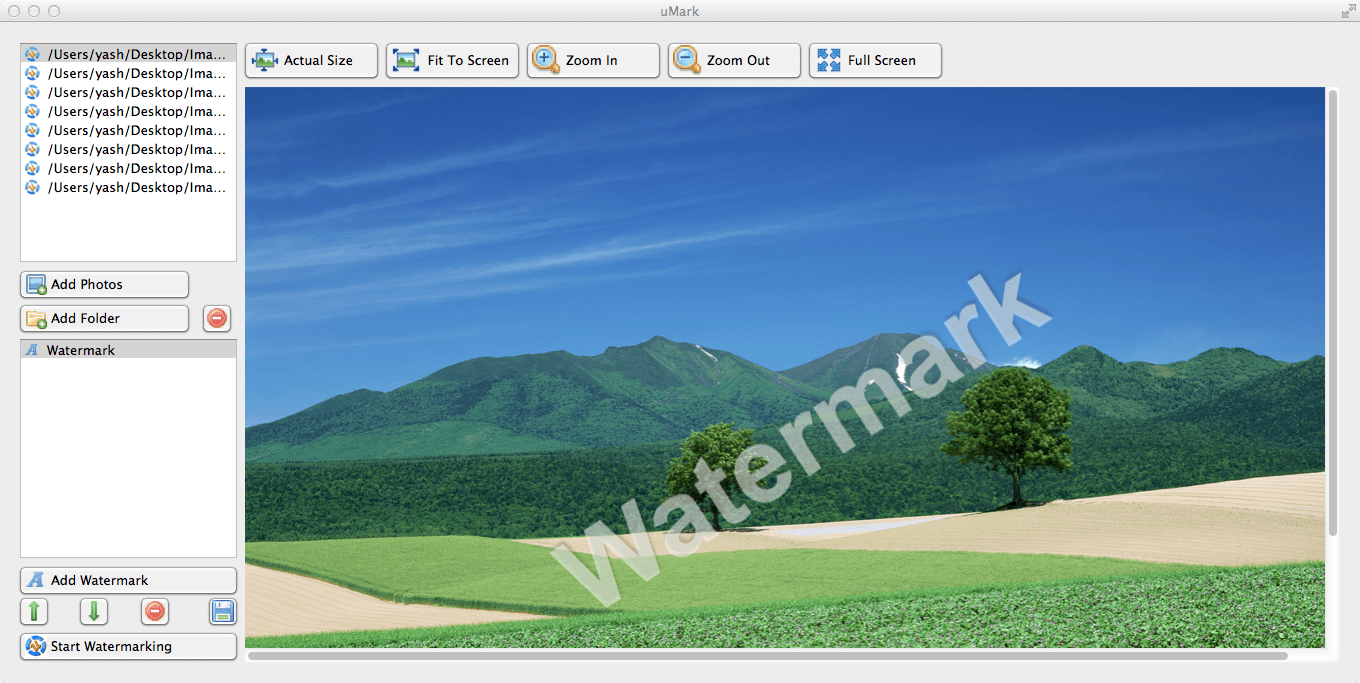Viewport: 1360px width, 683px height.
Task: Delete watermark using red minus below list
Action: point(155,611)
